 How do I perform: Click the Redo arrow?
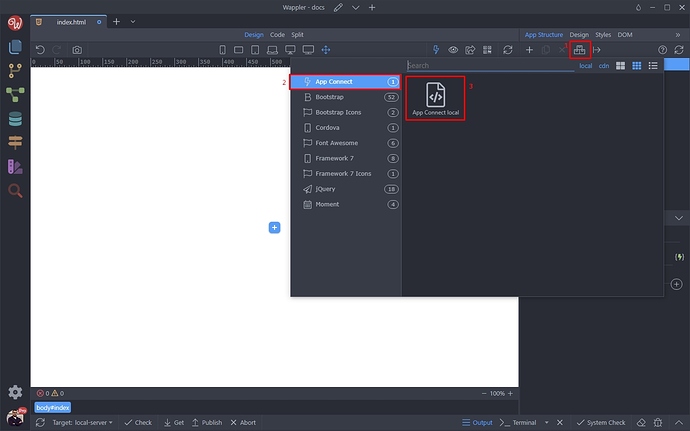click(x=56, y=50)
